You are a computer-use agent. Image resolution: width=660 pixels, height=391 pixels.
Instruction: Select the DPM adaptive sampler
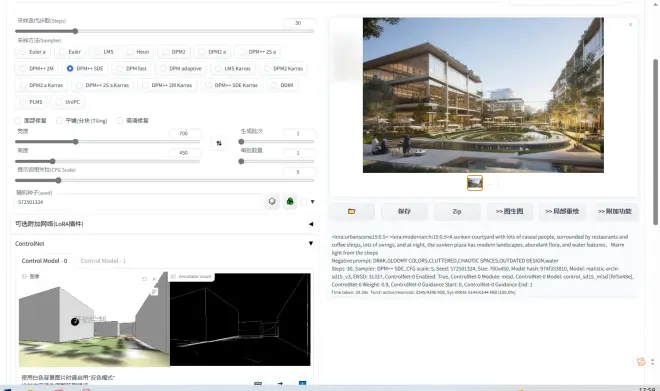tap(181, 68)
